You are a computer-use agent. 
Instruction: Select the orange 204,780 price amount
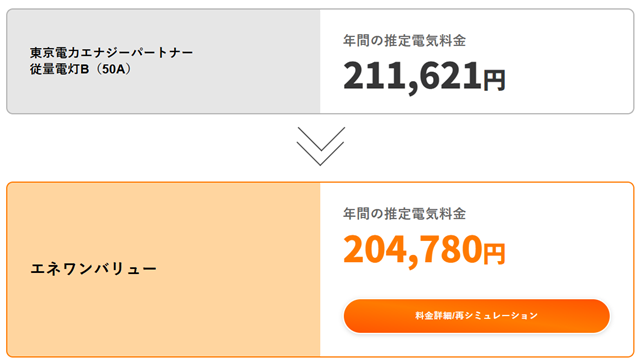[412, 249]
